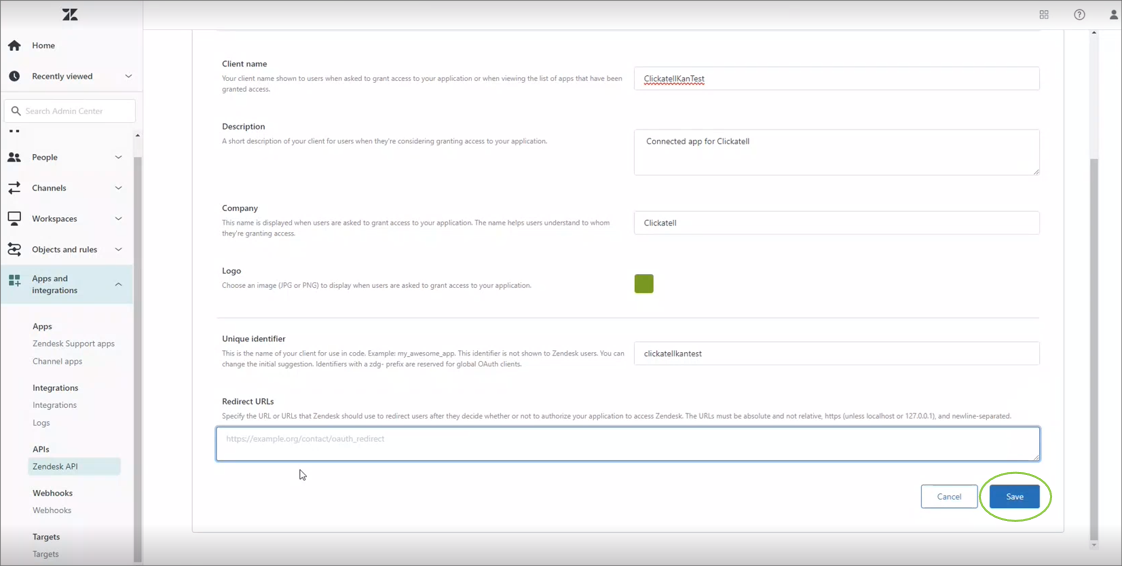The width and height of the screenshot is (1122, 566).
Task: Click the Cancel button
Action: (x=948, y=496)
